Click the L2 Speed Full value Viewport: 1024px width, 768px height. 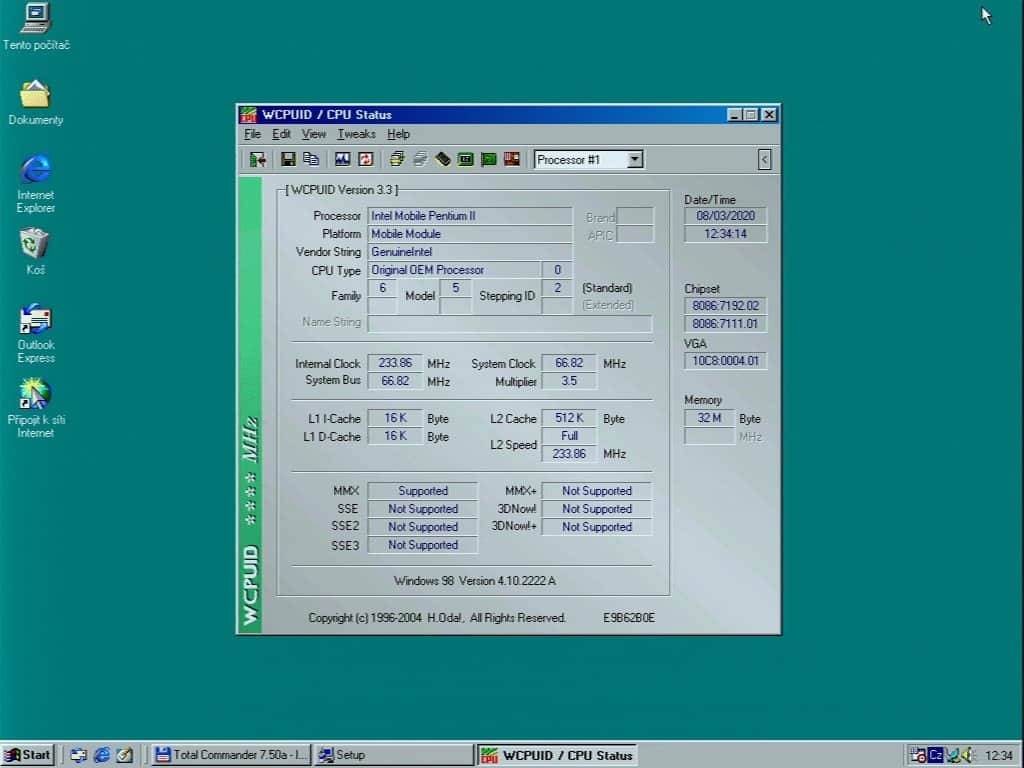tap(569, 436)
